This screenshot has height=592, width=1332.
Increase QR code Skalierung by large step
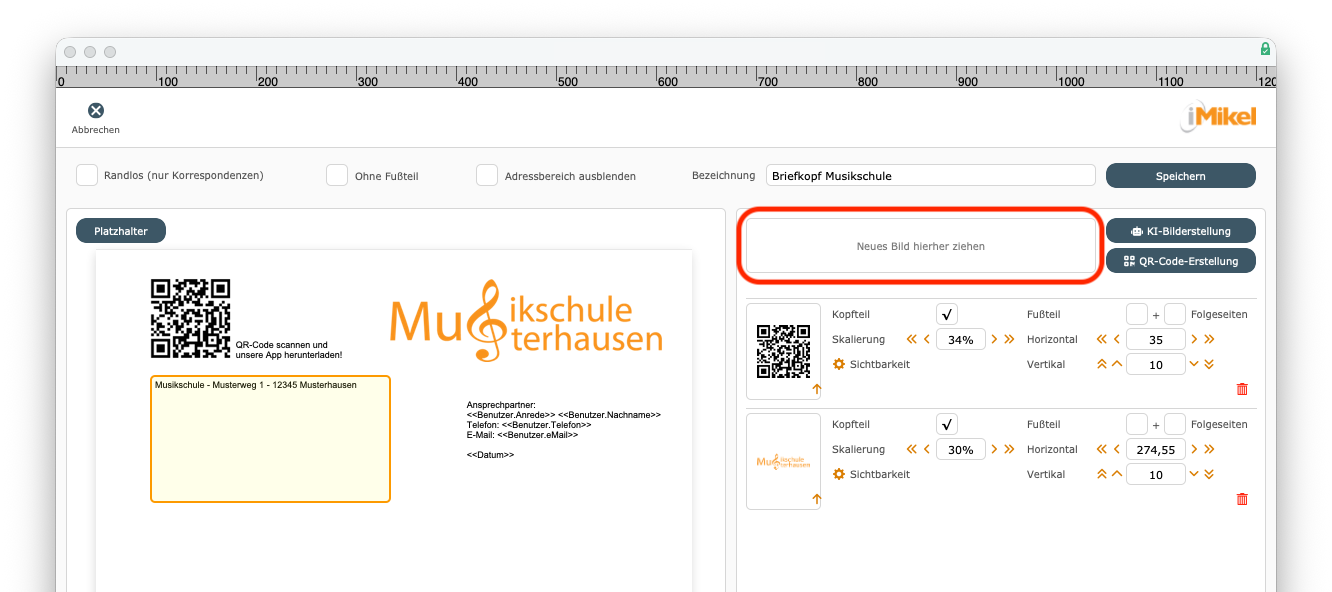(1009, 339)
